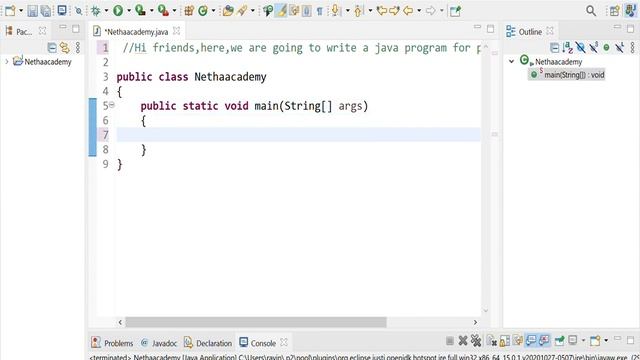Click Remove Launch X in Console

pos(462,340)
